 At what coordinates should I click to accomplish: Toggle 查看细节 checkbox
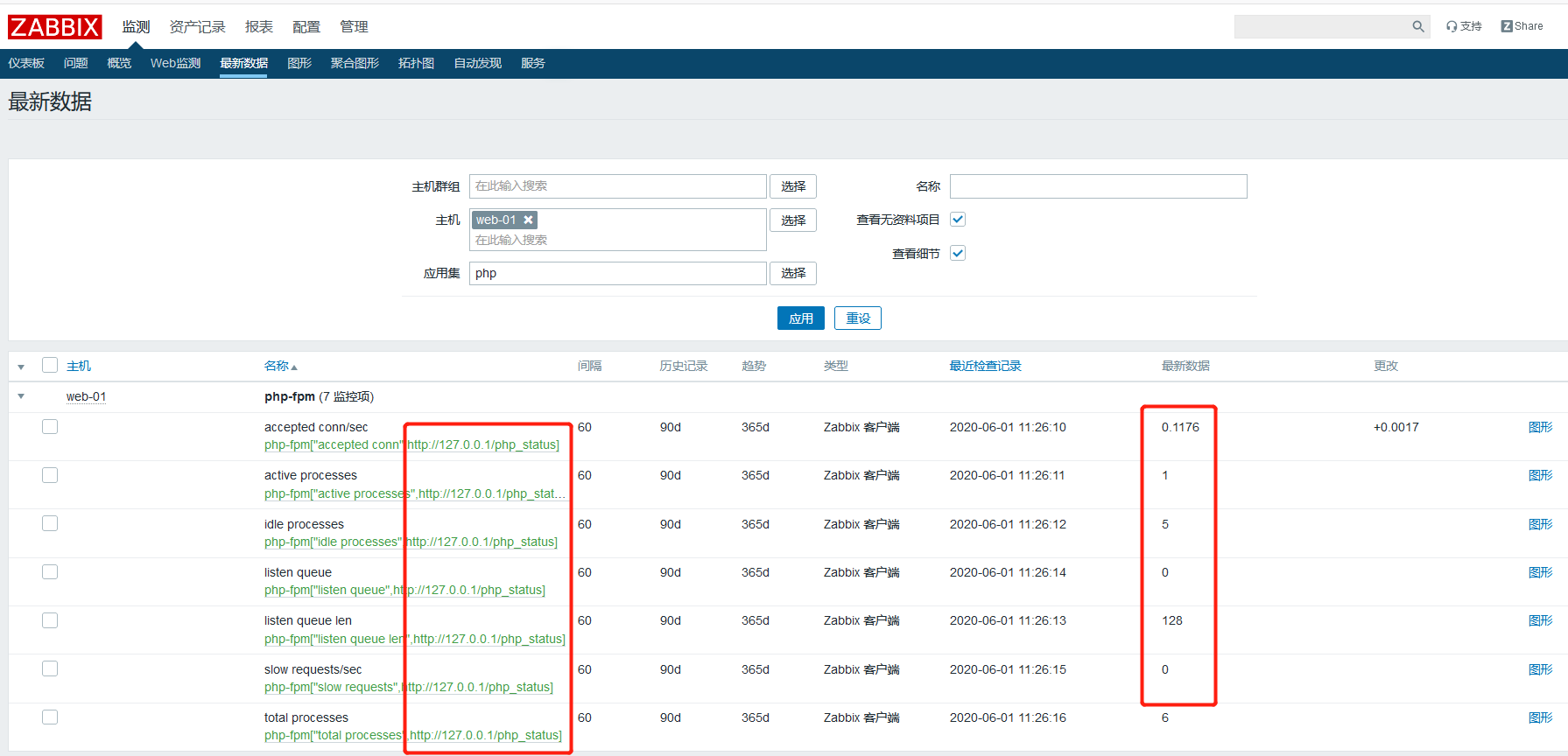[958, 253]
